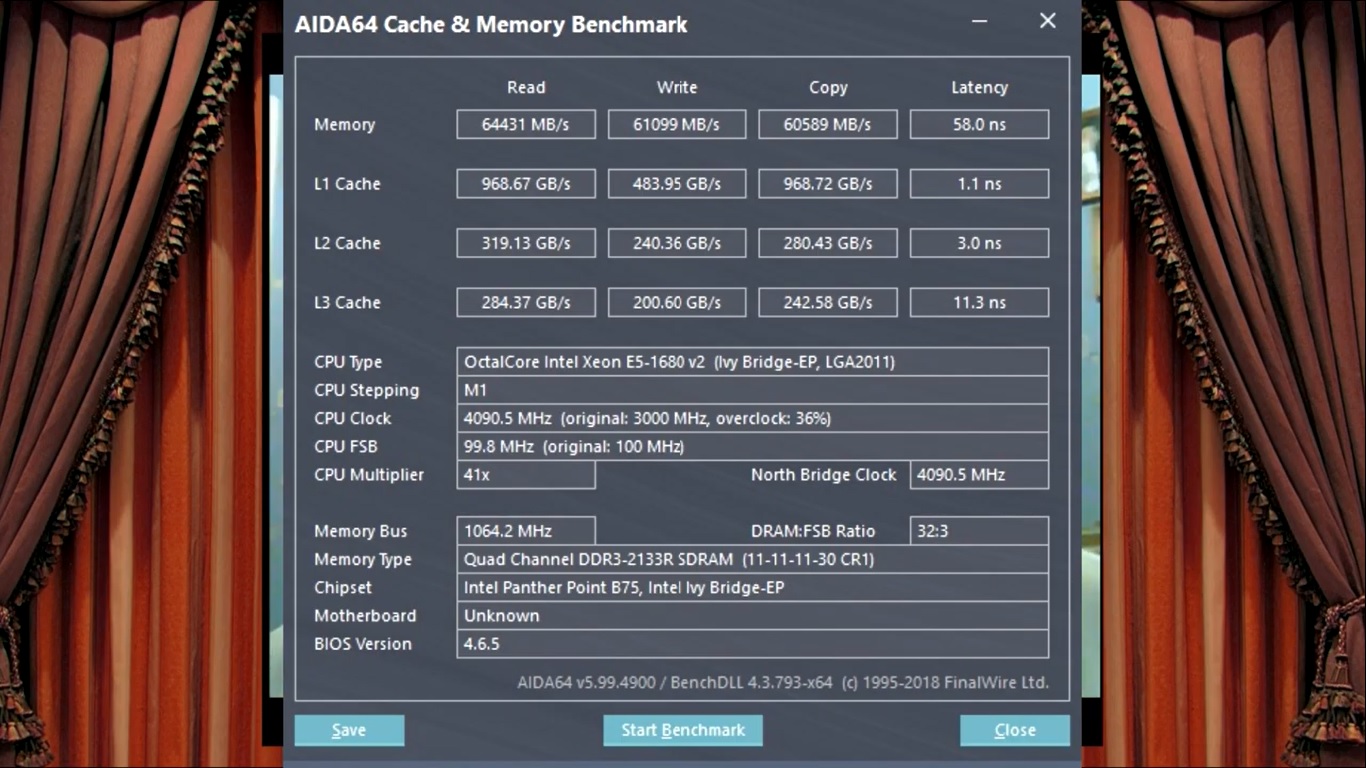
Task: Click Memory Type field Quad Channel DDR3-2133R
Action: click(752, 559)
